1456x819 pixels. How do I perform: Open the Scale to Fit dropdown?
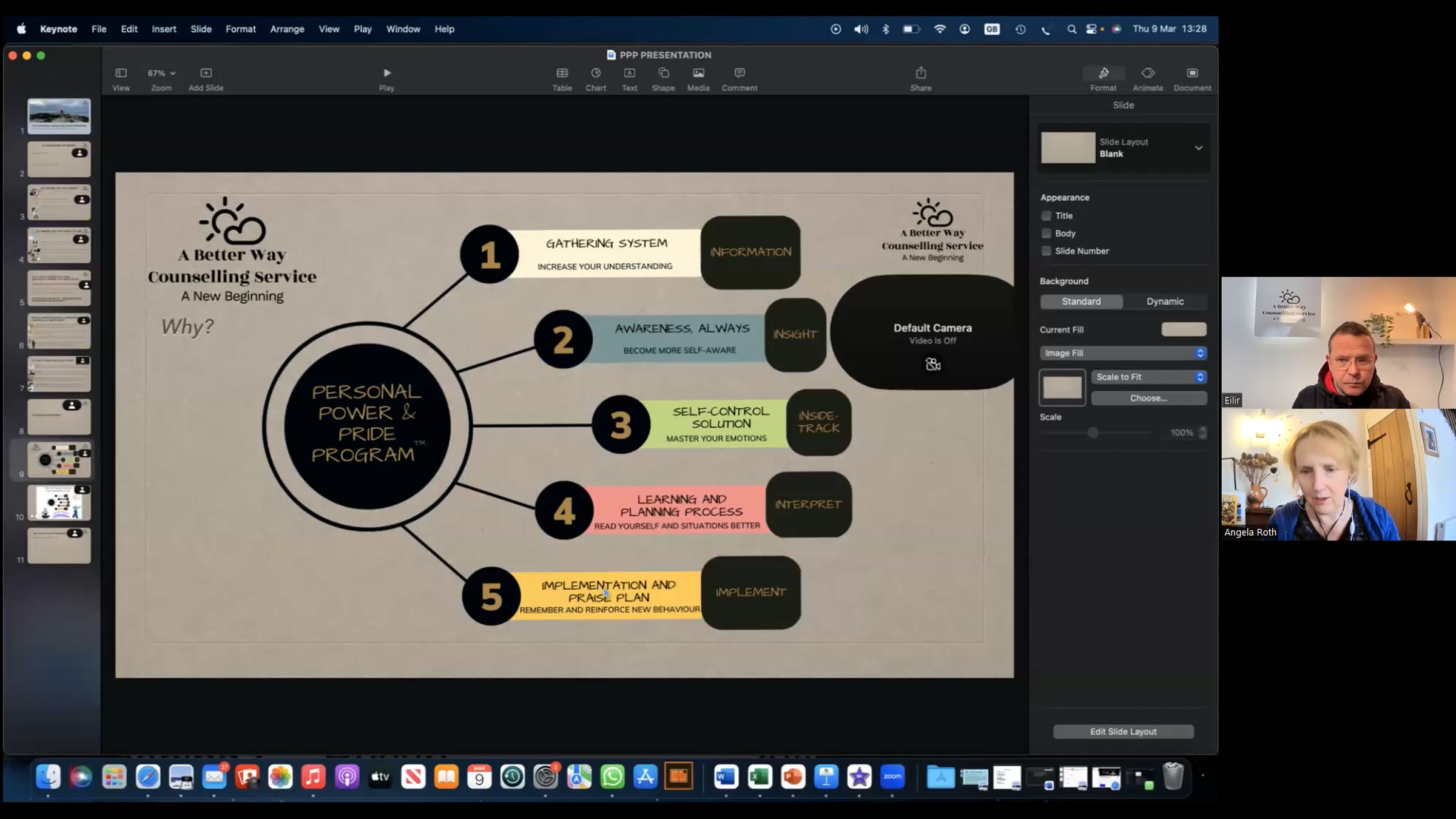pos(1149,377)
